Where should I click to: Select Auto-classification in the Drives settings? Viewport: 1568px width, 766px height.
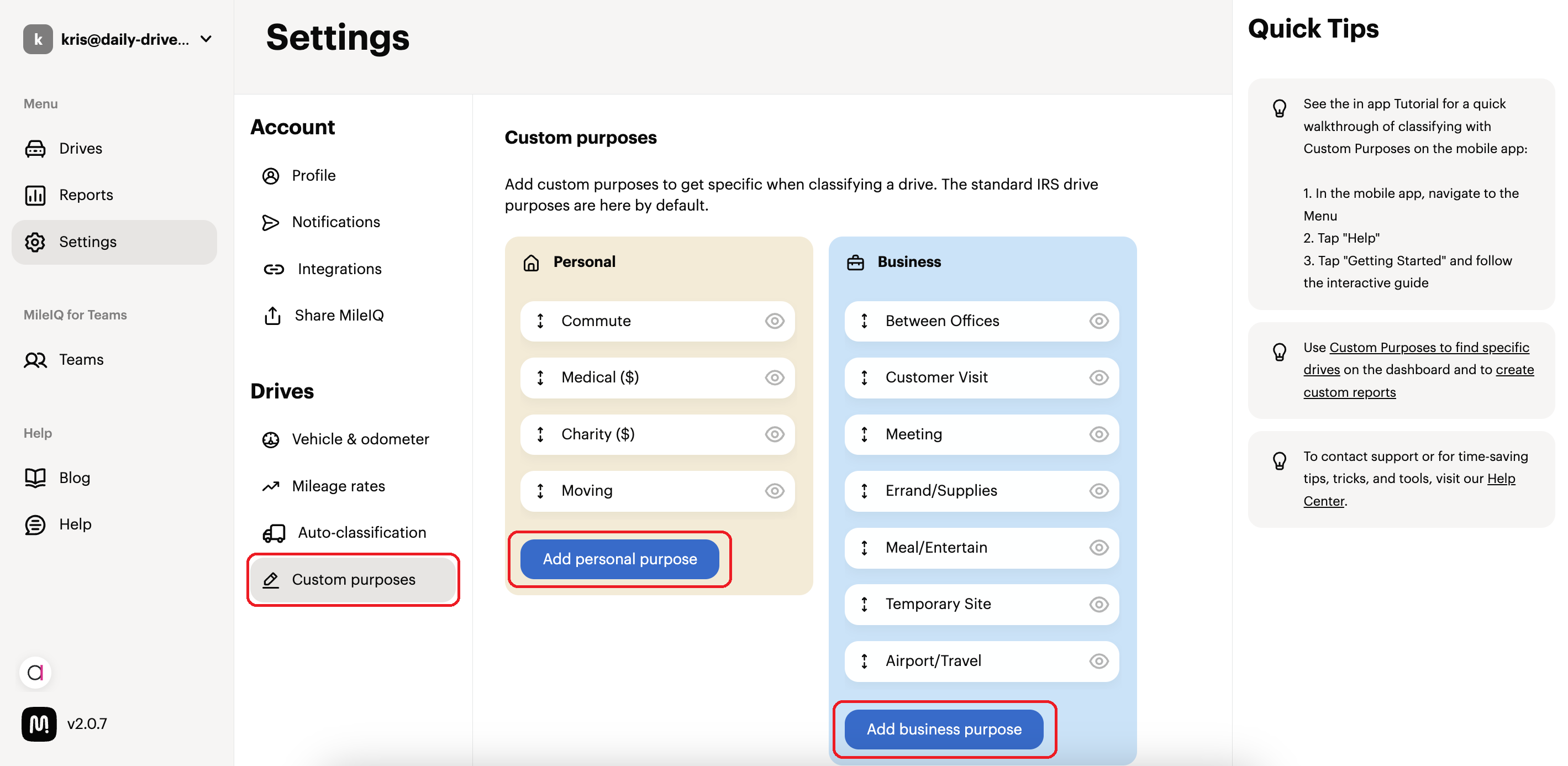[x=361, y=533]
